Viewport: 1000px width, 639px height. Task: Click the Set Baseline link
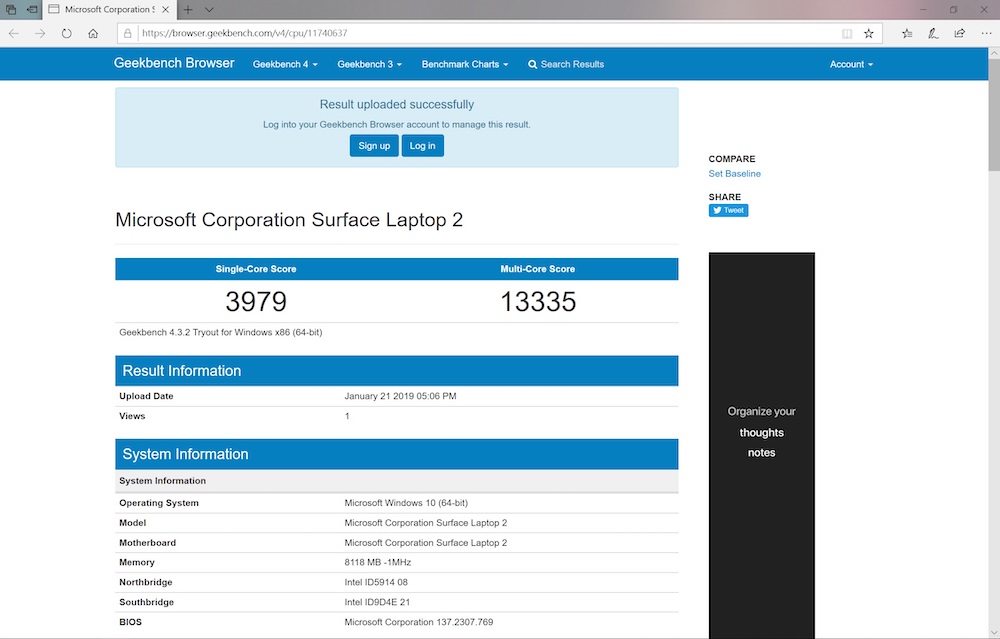click(x=734, y=174)
